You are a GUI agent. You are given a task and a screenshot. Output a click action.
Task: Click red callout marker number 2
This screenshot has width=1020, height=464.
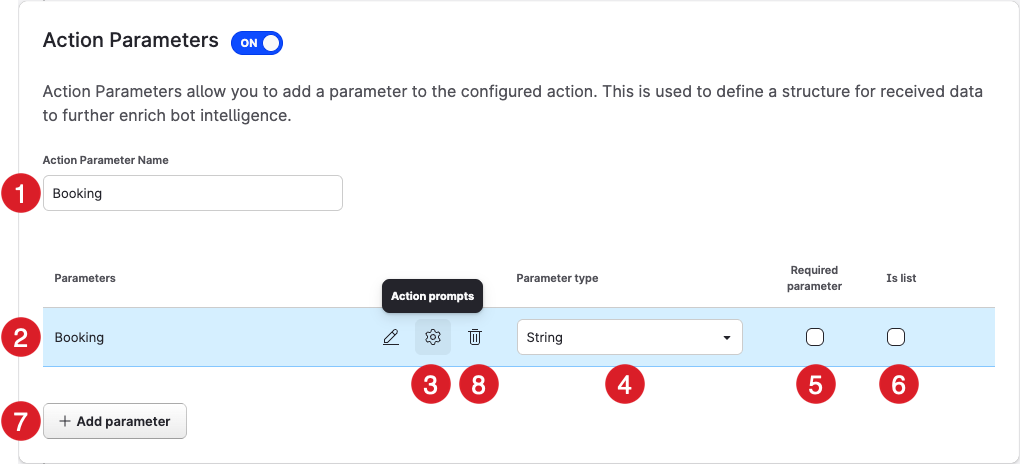coord(20,337)
